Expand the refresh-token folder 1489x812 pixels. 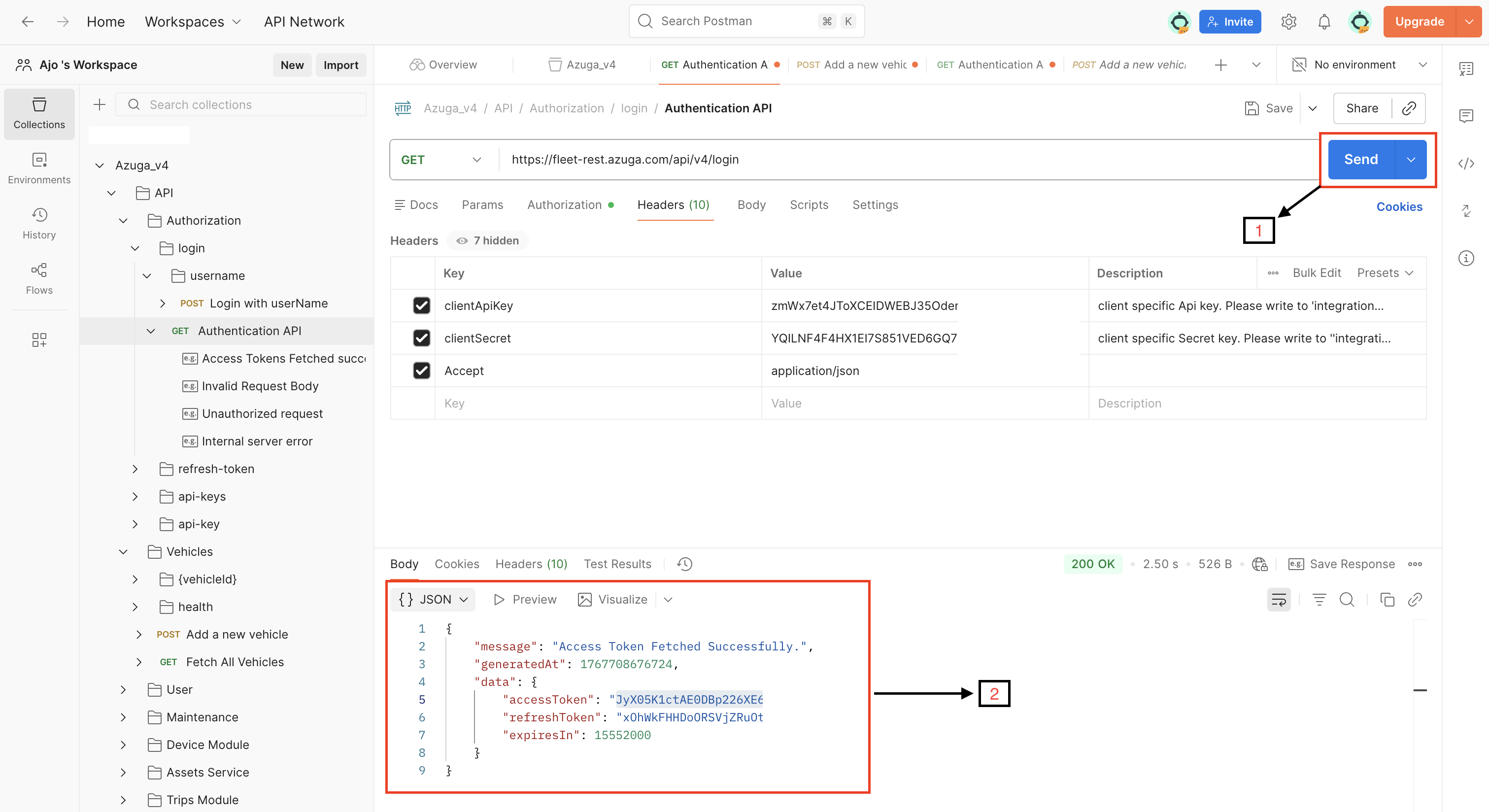coord(135,469)
